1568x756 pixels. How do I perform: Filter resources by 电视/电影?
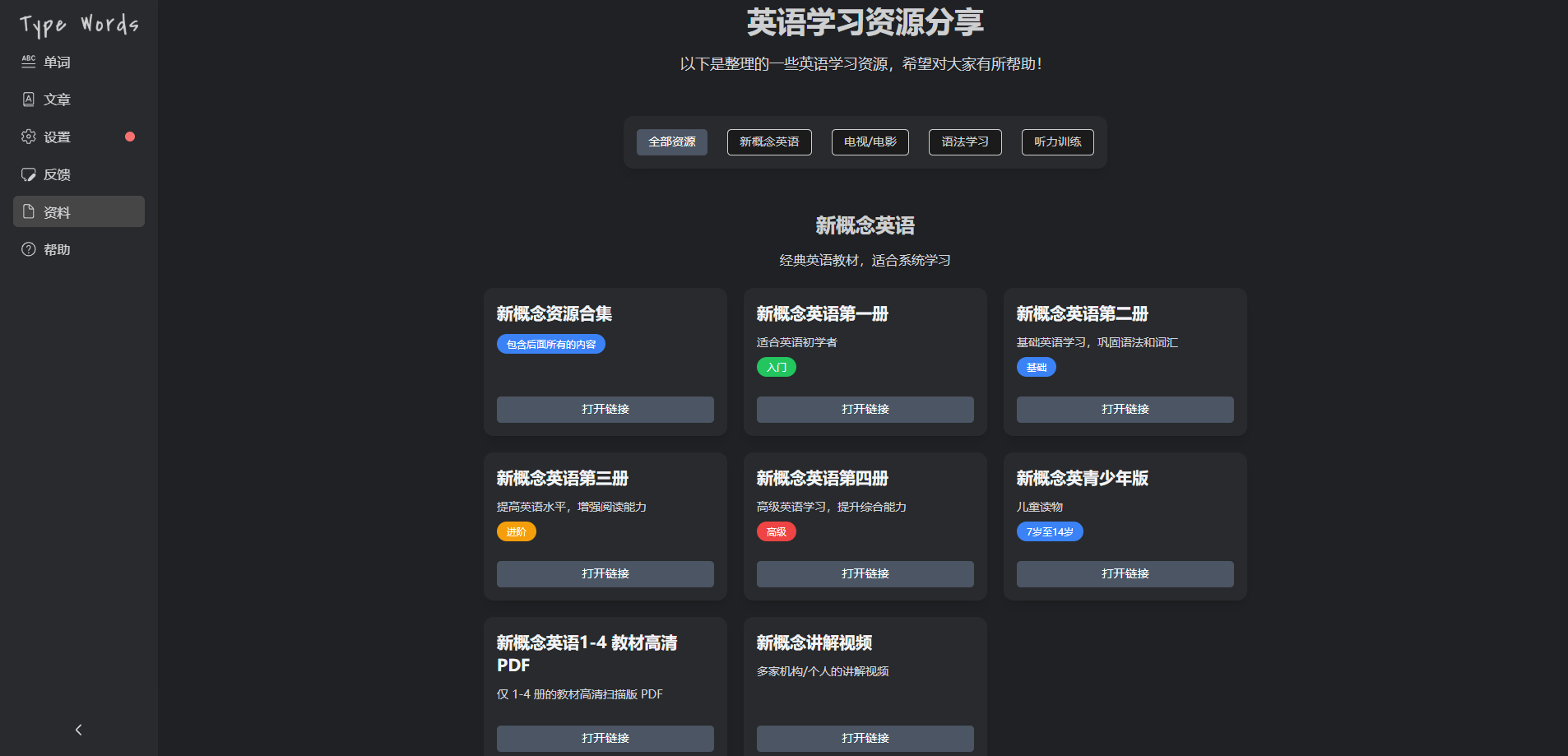coord(870,142)
